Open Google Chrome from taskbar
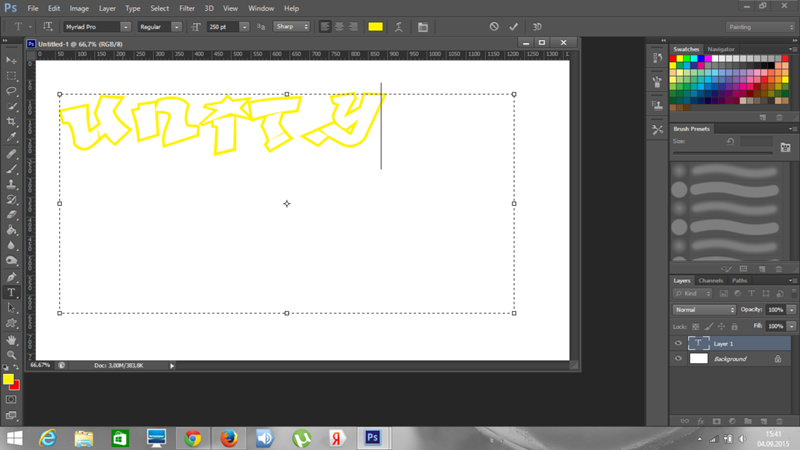The width and height of the screenshot is (800, 450). click(x=193, y=438)
